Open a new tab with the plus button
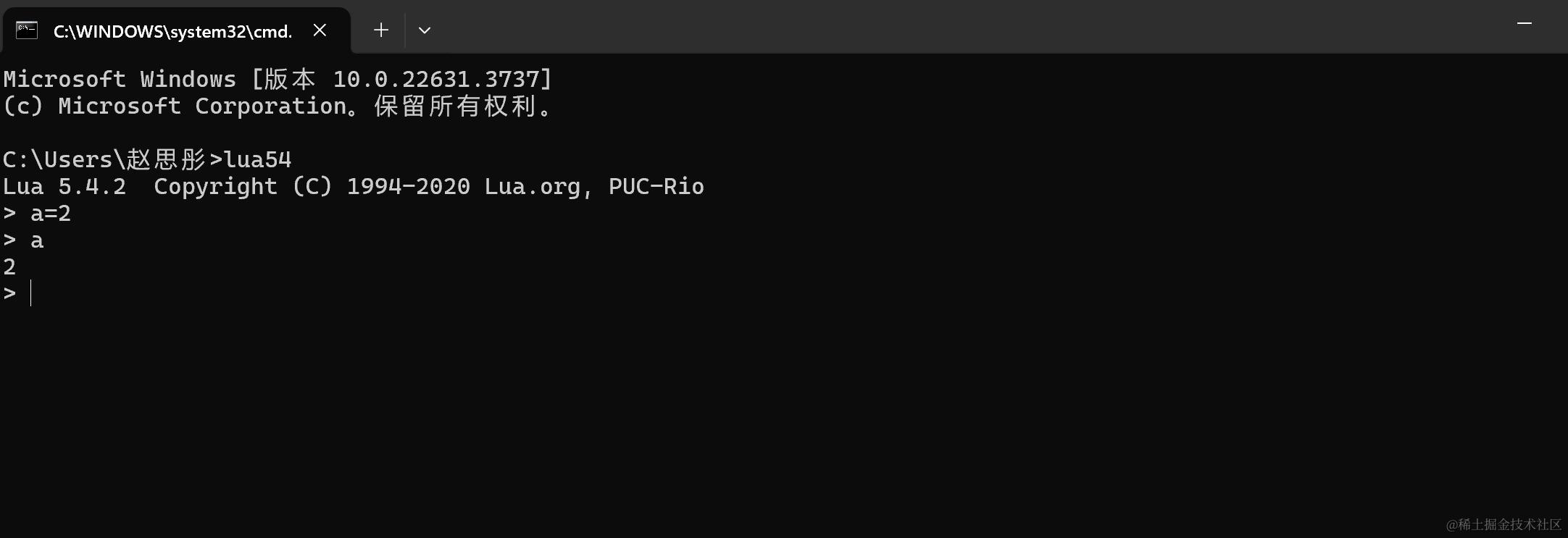The image size is (1568, 538). [381, 30]
